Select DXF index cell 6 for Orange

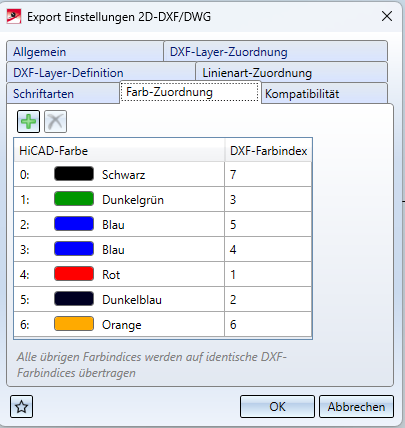coord(268,324)
